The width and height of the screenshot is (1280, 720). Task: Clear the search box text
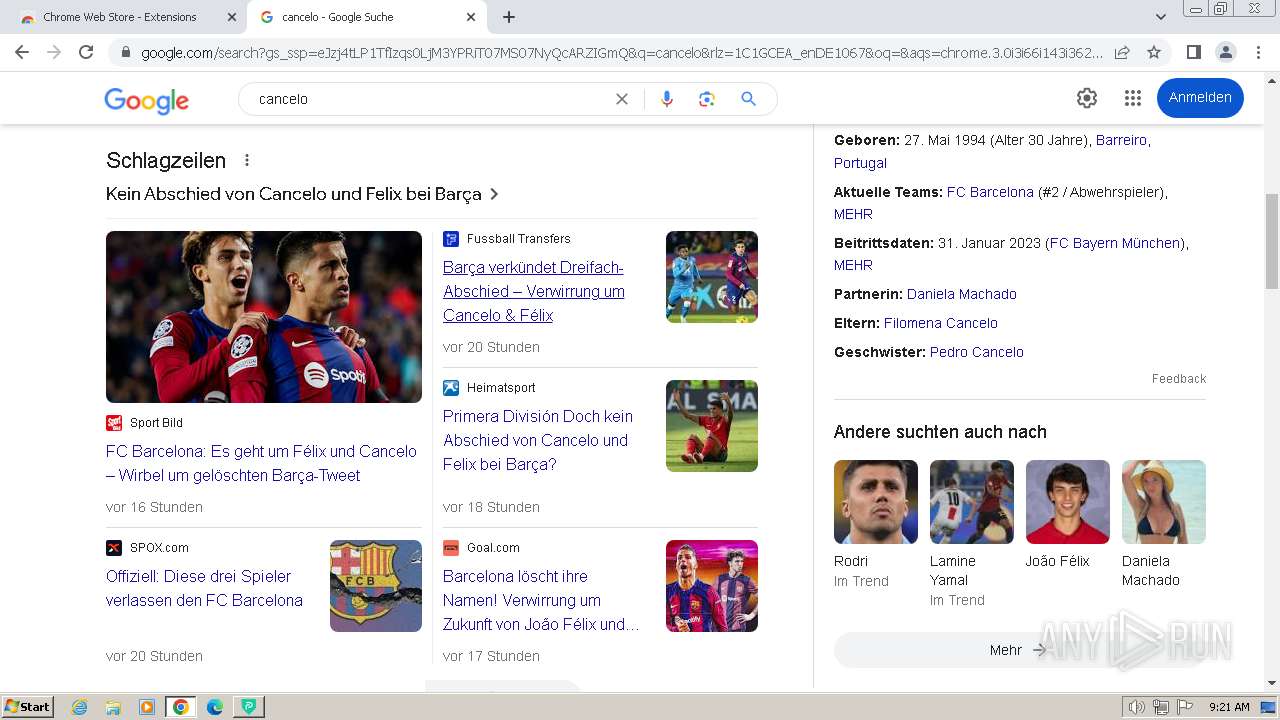tap(622, 99)
